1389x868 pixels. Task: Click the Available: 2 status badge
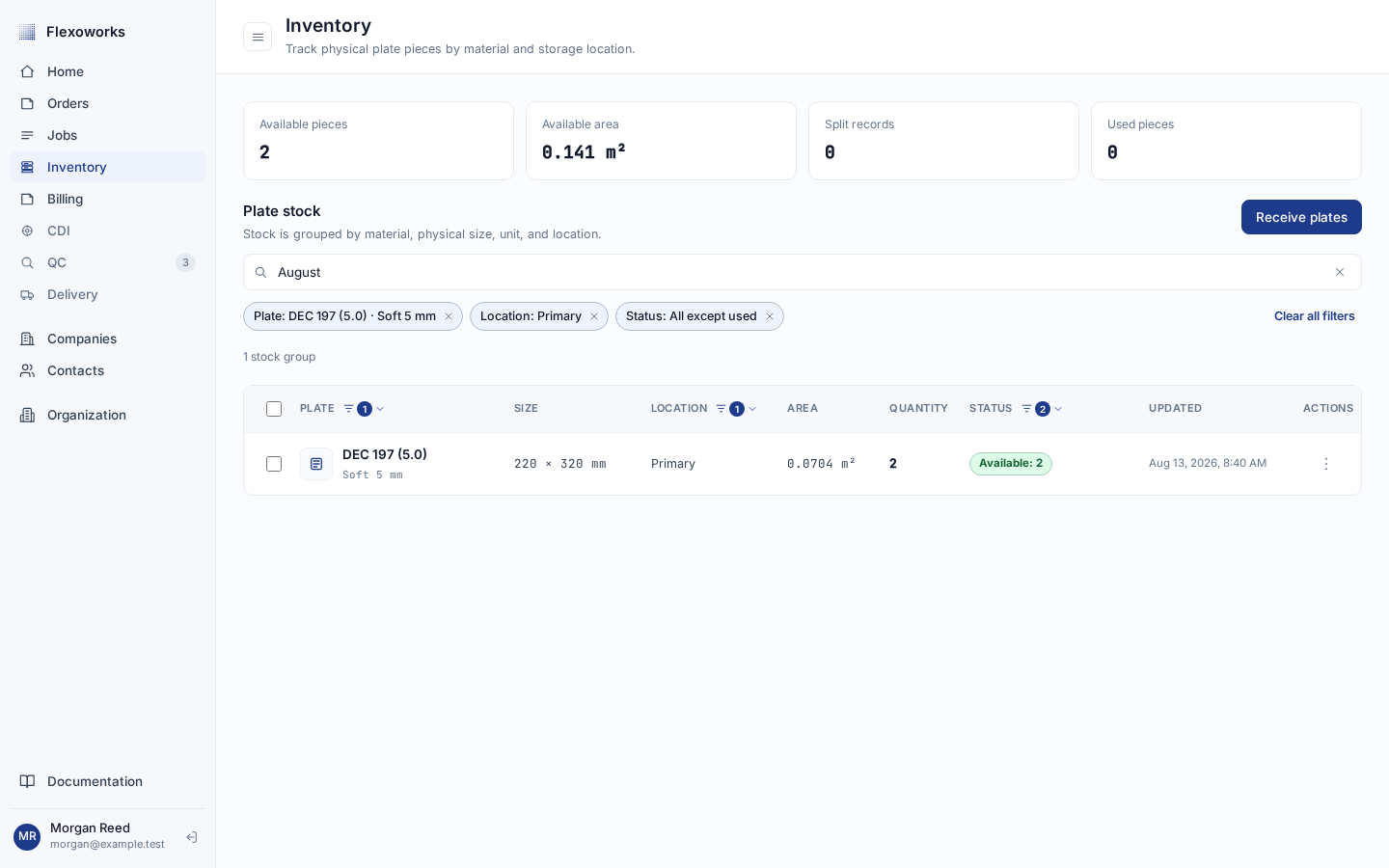pyautogui.click(x=1010, y=464)
